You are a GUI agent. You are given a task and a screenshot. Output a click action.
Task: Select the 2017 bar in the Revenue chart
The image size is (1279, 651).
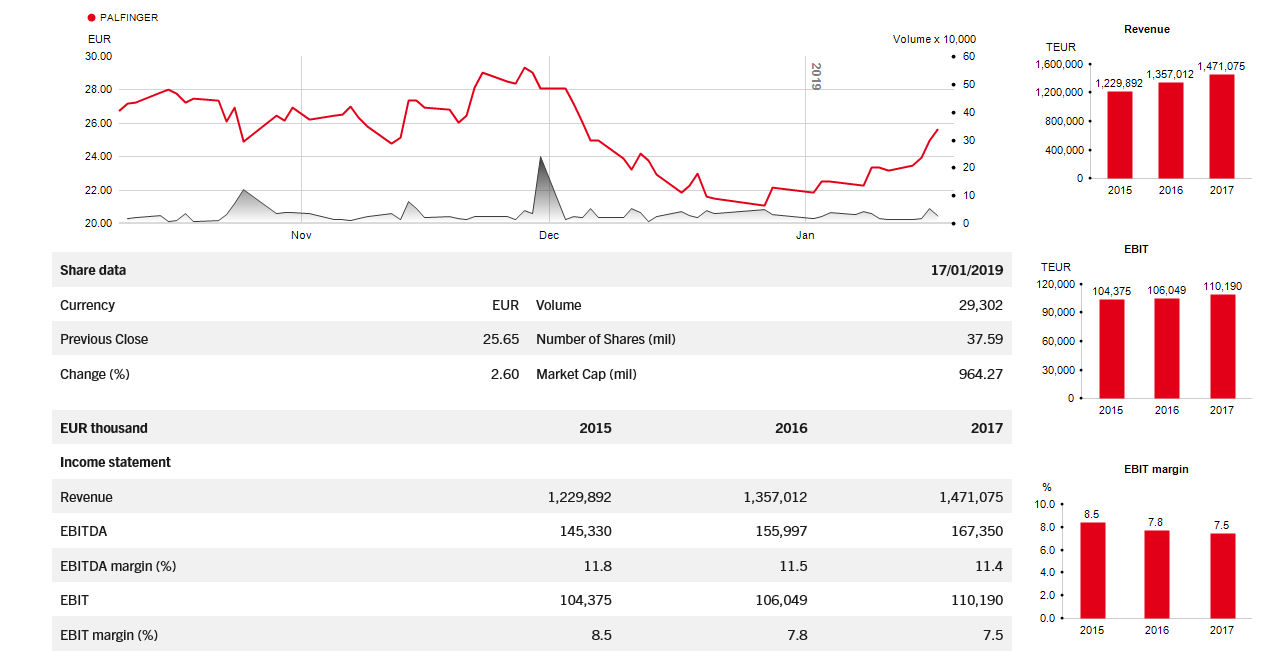tap(1221, 126)
